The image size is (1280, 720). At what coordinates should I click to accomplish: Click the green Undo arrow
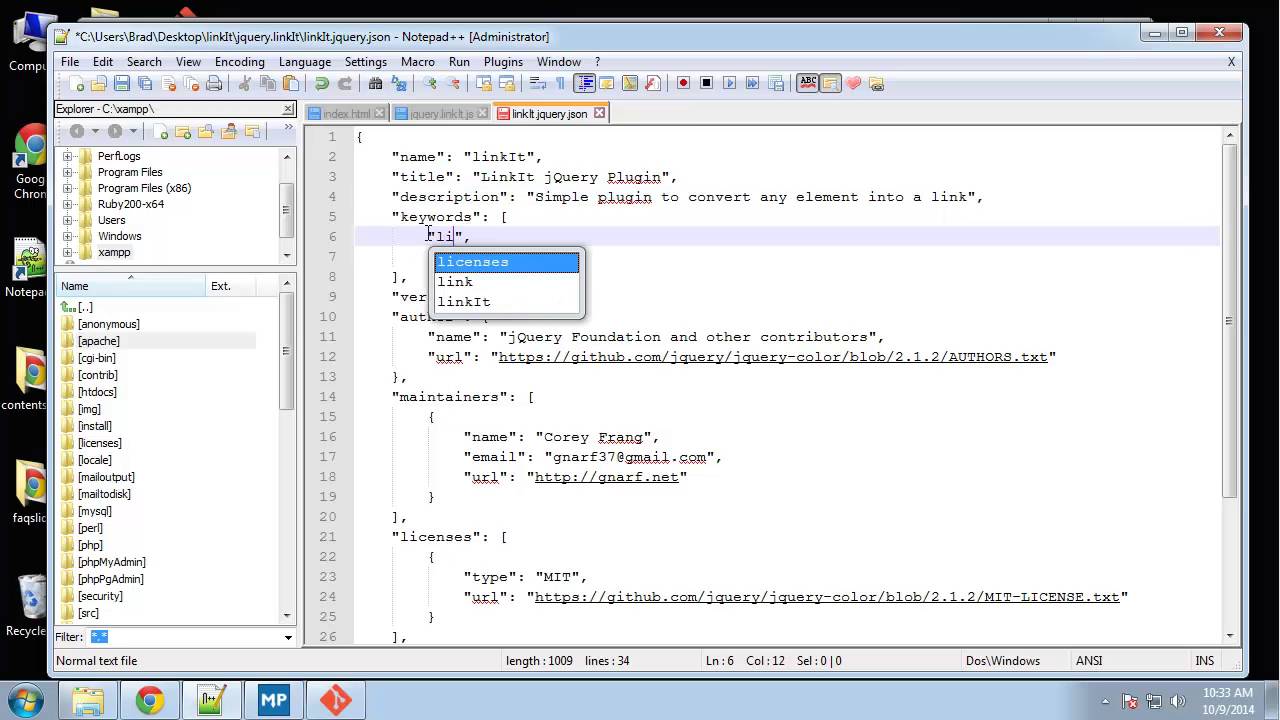322,83
